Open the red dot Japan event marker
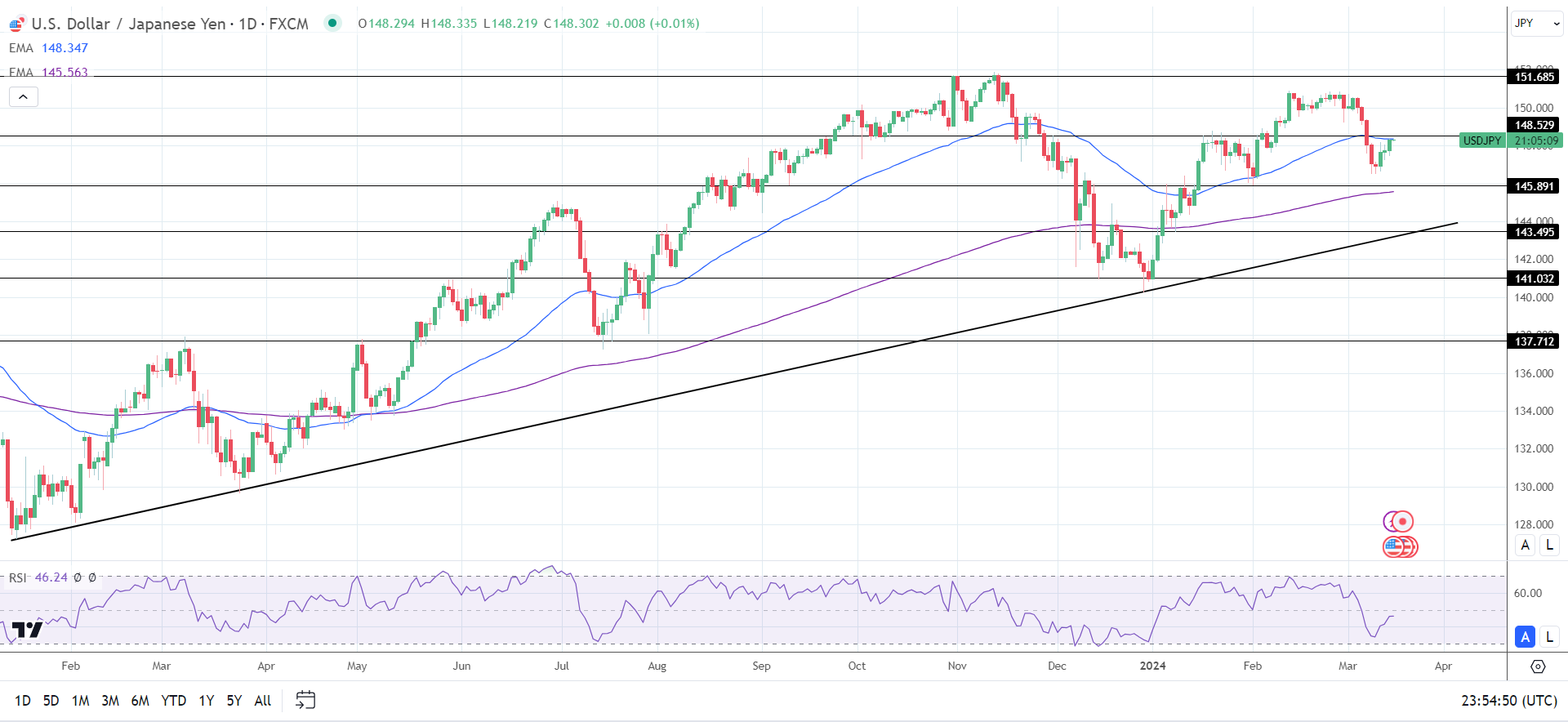 pyautogui.click(x=1402, y=521)
